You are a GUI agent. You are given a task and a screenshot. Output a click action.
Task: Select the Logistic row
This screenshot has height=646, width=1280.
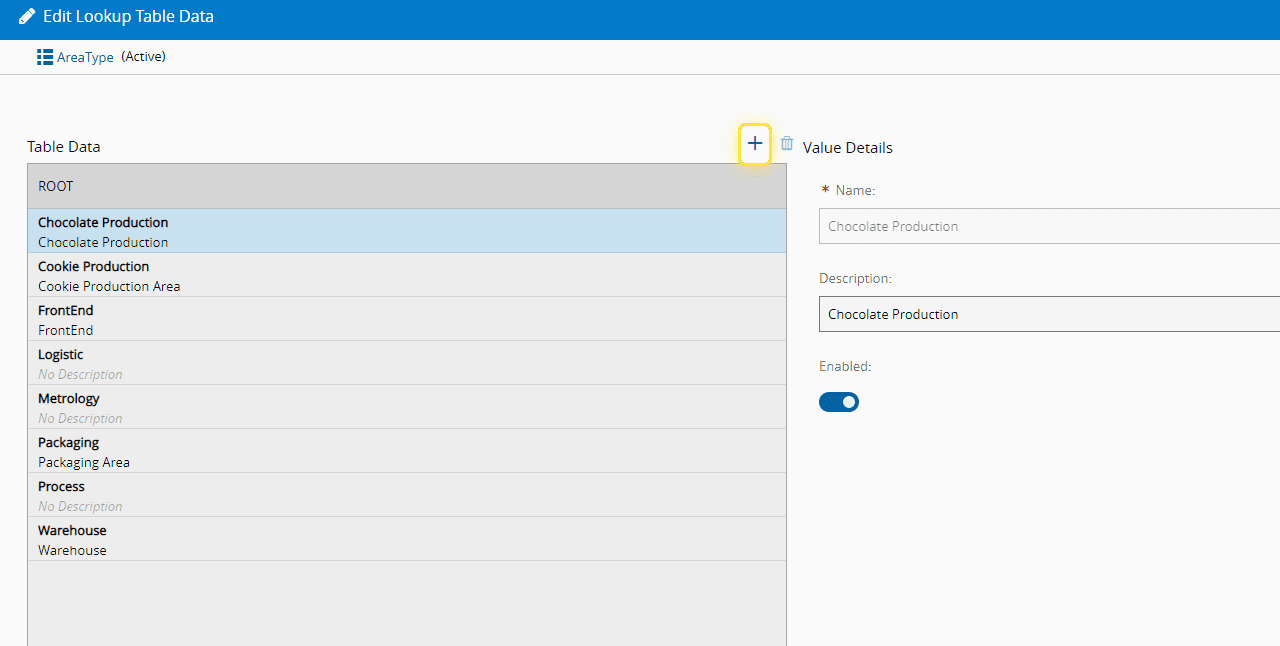click(61, 363)
